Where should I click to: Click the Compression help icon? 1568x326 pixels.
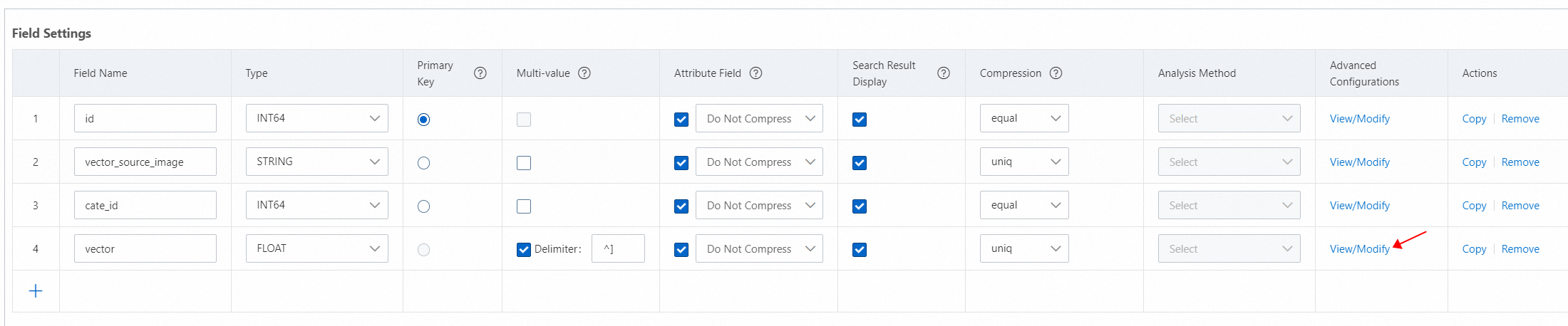[x=1056, y=73]
